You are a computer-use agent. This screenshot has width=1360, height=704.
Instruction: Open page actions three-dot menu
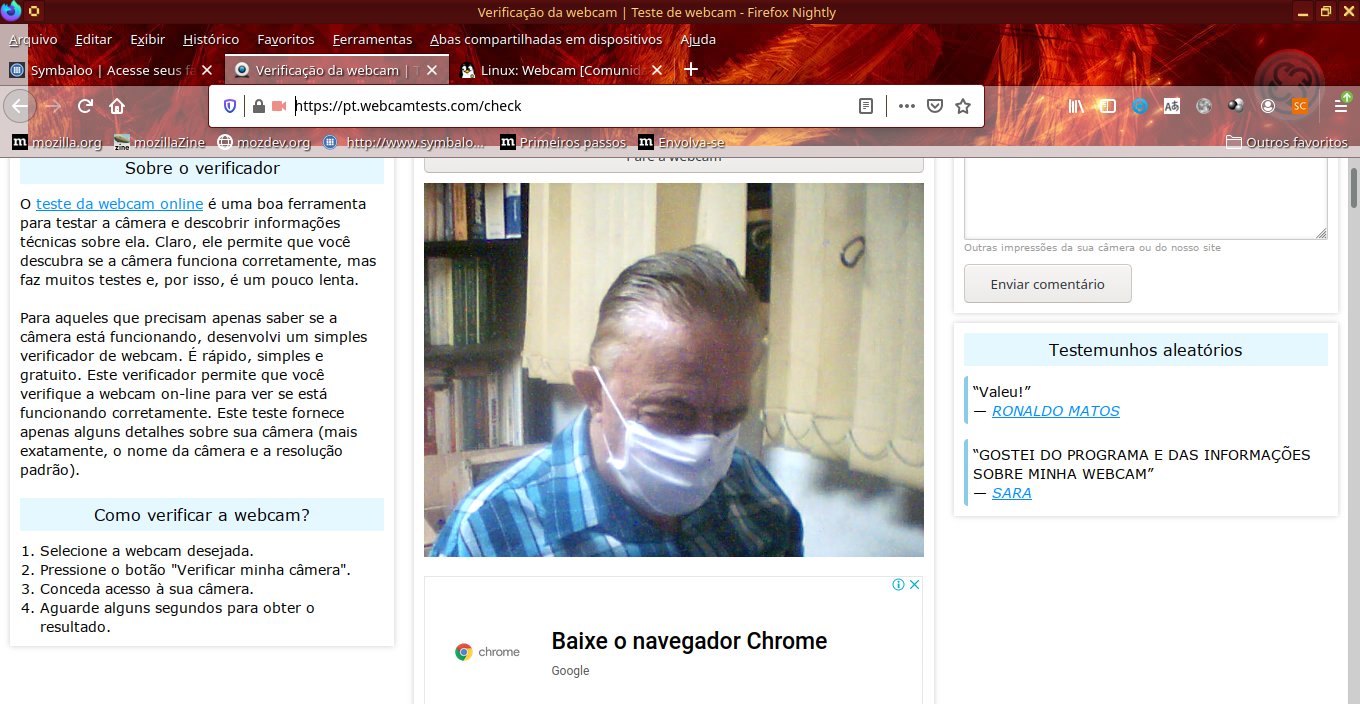click(x=906, y=106)
